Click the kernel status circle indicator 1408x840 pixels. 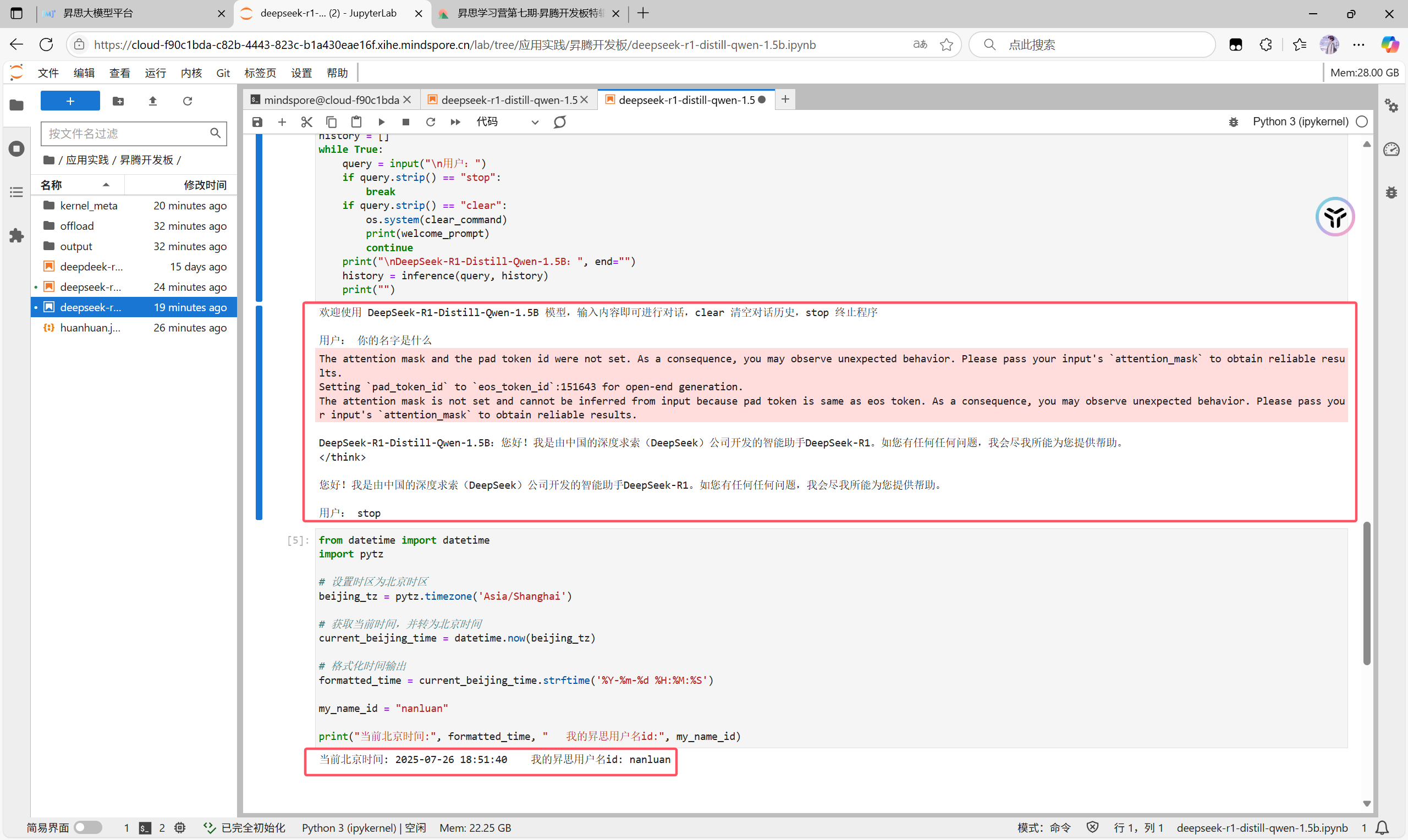click(x=1362, y=121)
